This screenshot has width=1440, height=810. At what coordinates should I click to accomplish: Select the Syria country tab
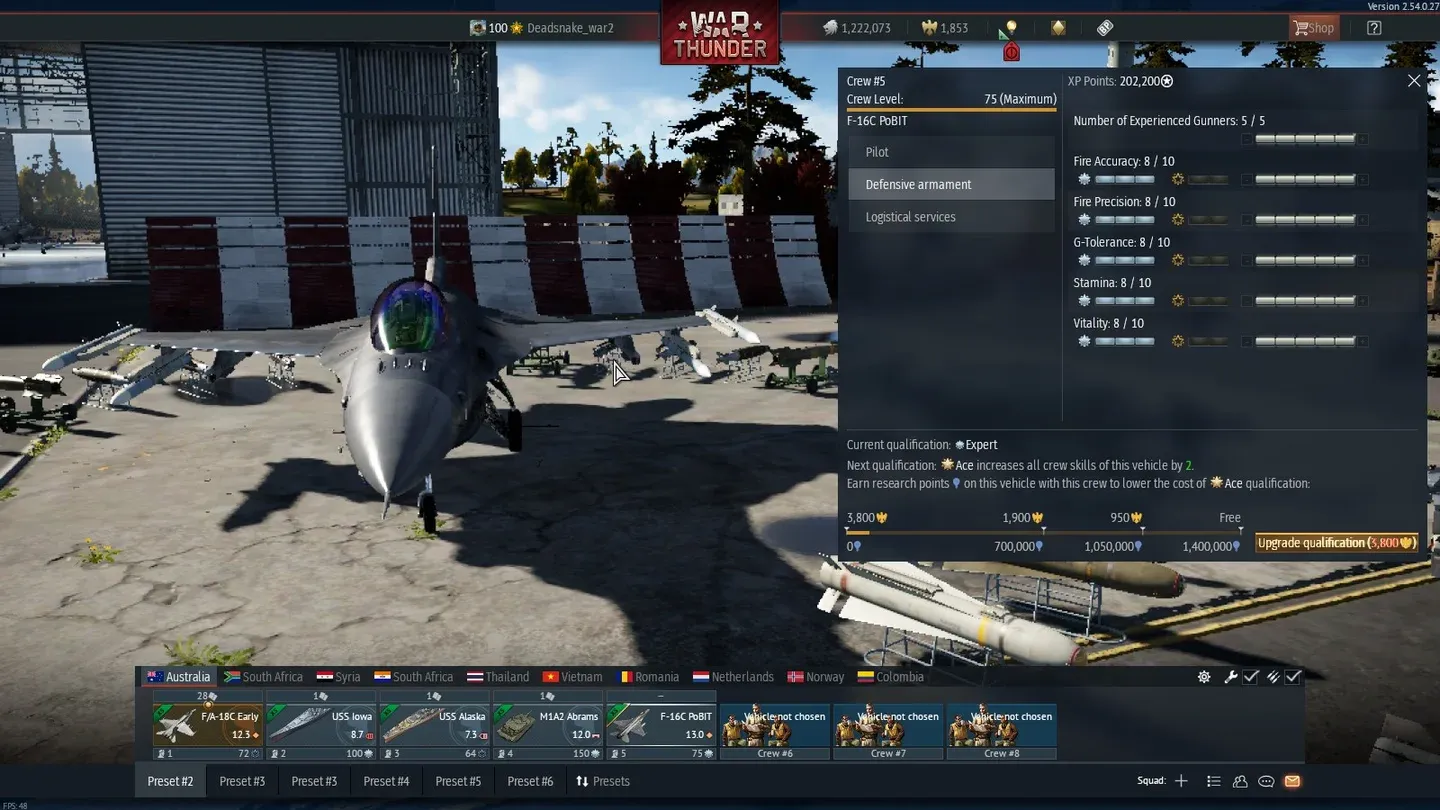338,677
